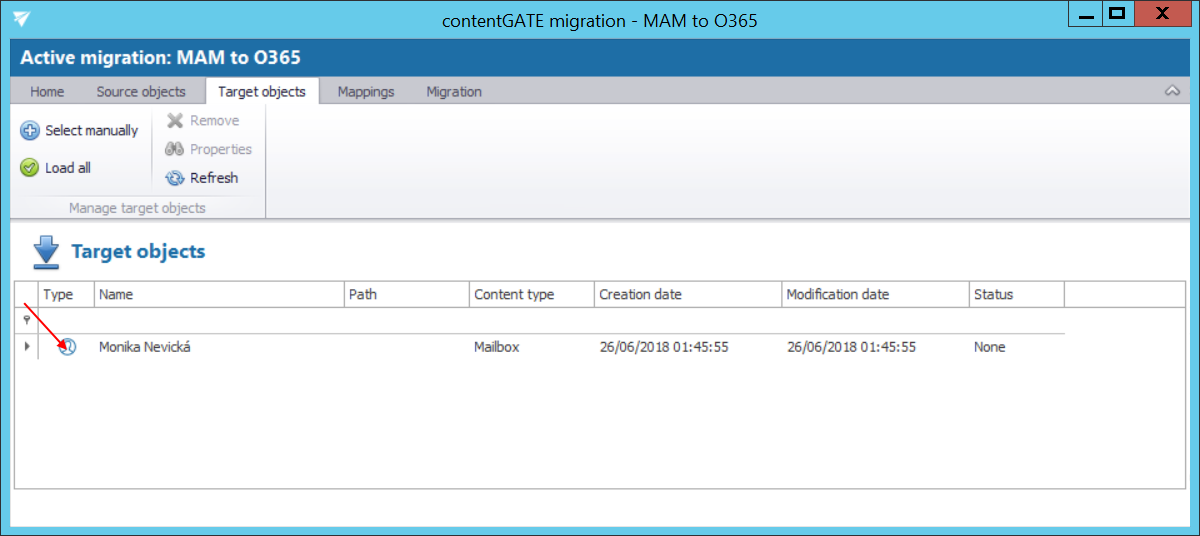Click the mailbox type icon for Monika Nevická
The width and height of the screenshot is (1200, 536).
tap(67, 347)
